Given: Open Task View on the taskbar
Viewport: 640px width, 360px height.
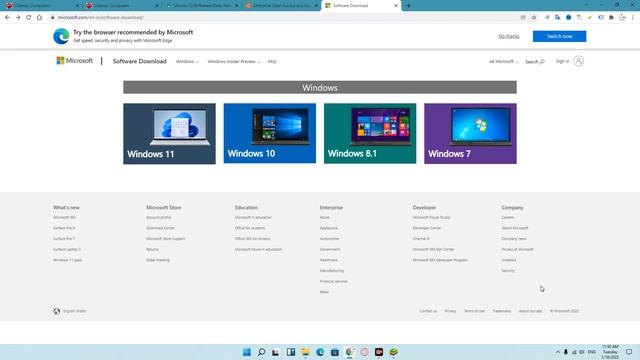Looking at the screenshot, I should click(276, 352).
